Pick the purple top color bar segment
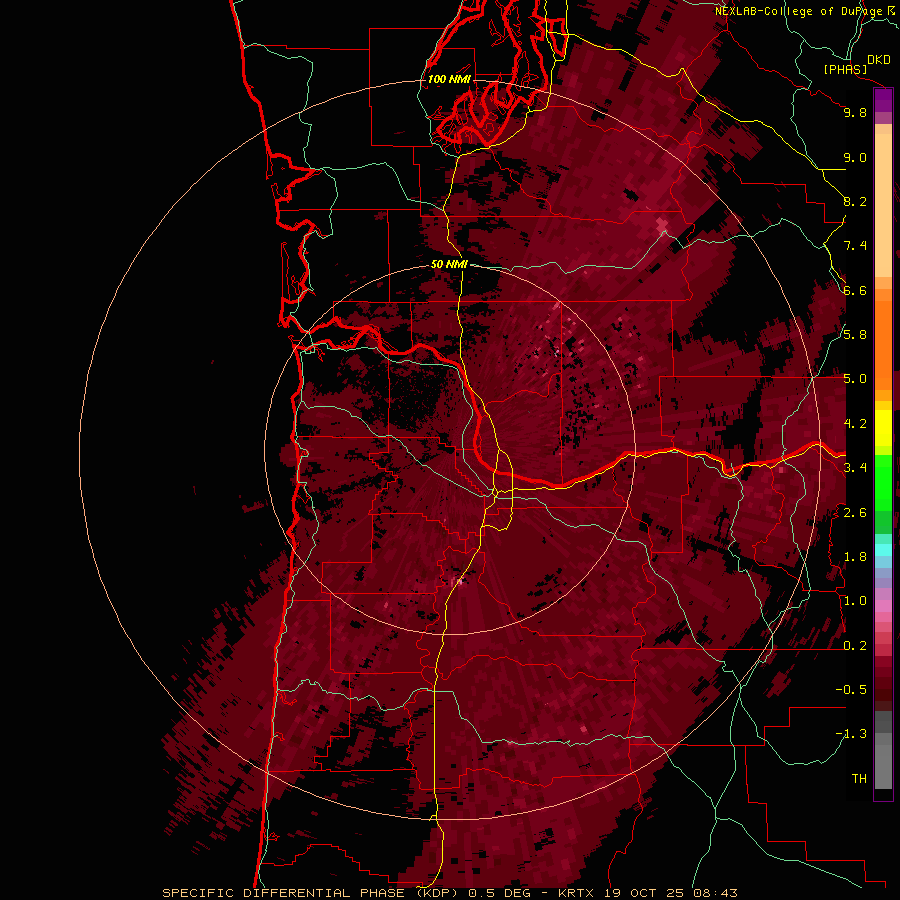 (x=883, y=100)
